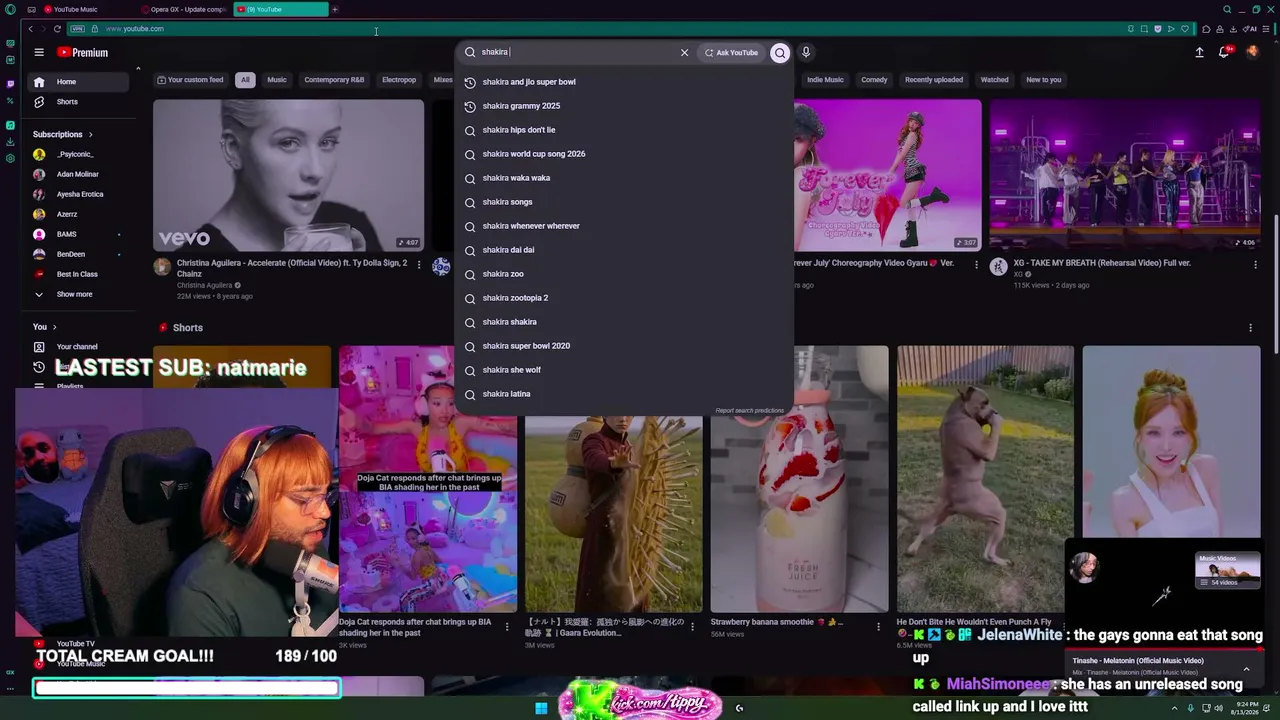Screen dimensions: 1280x720
Task: Select the Contemporary R&B filter chip
Action: coord(334,80)
